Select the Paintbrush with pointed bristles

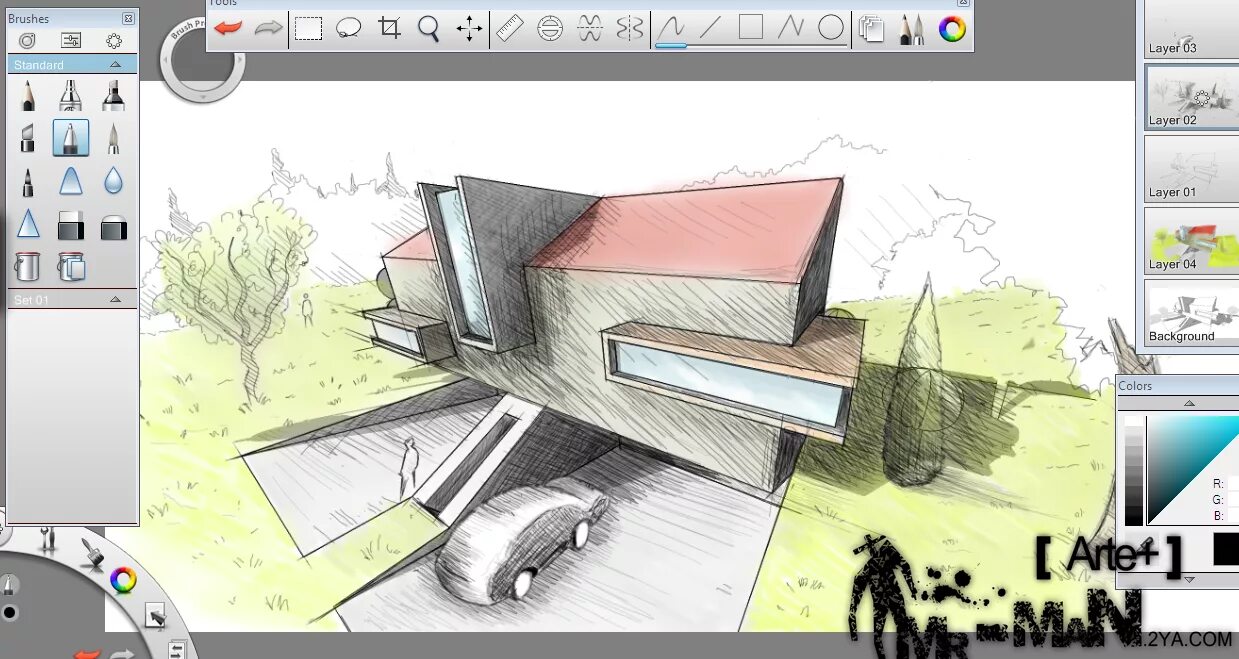click(x=113, y=138)
